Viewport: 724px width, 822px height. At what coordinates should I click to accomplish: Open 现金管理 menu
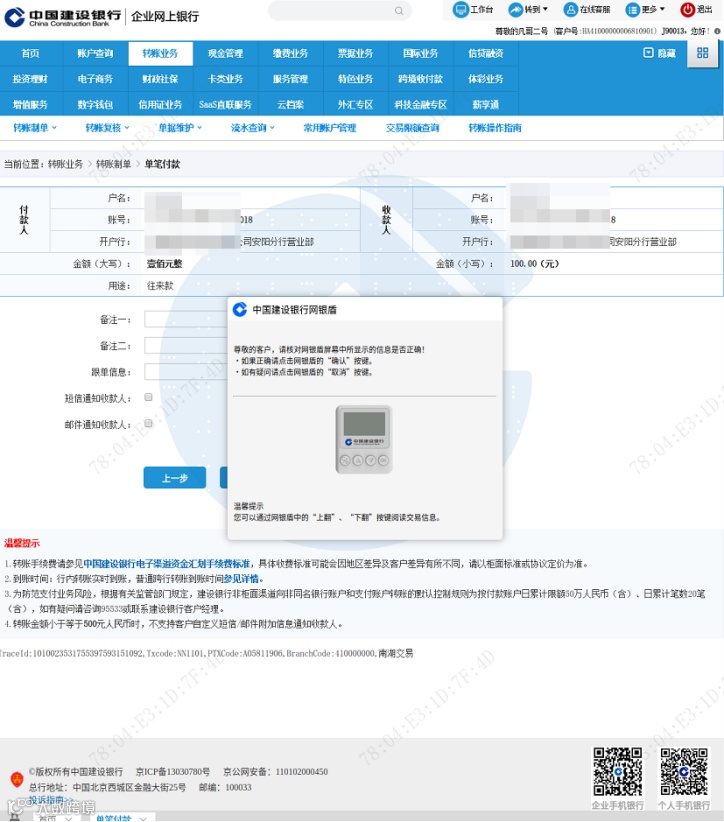pyautogui.click(x=225, y=53)
